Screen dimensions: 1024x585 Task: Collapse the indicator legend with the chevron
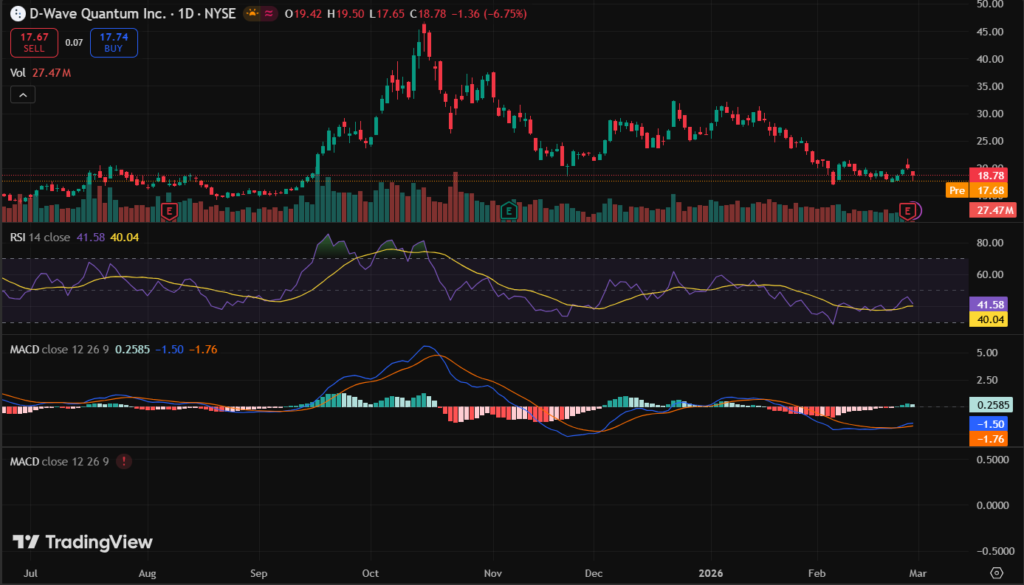click(24, 95)
